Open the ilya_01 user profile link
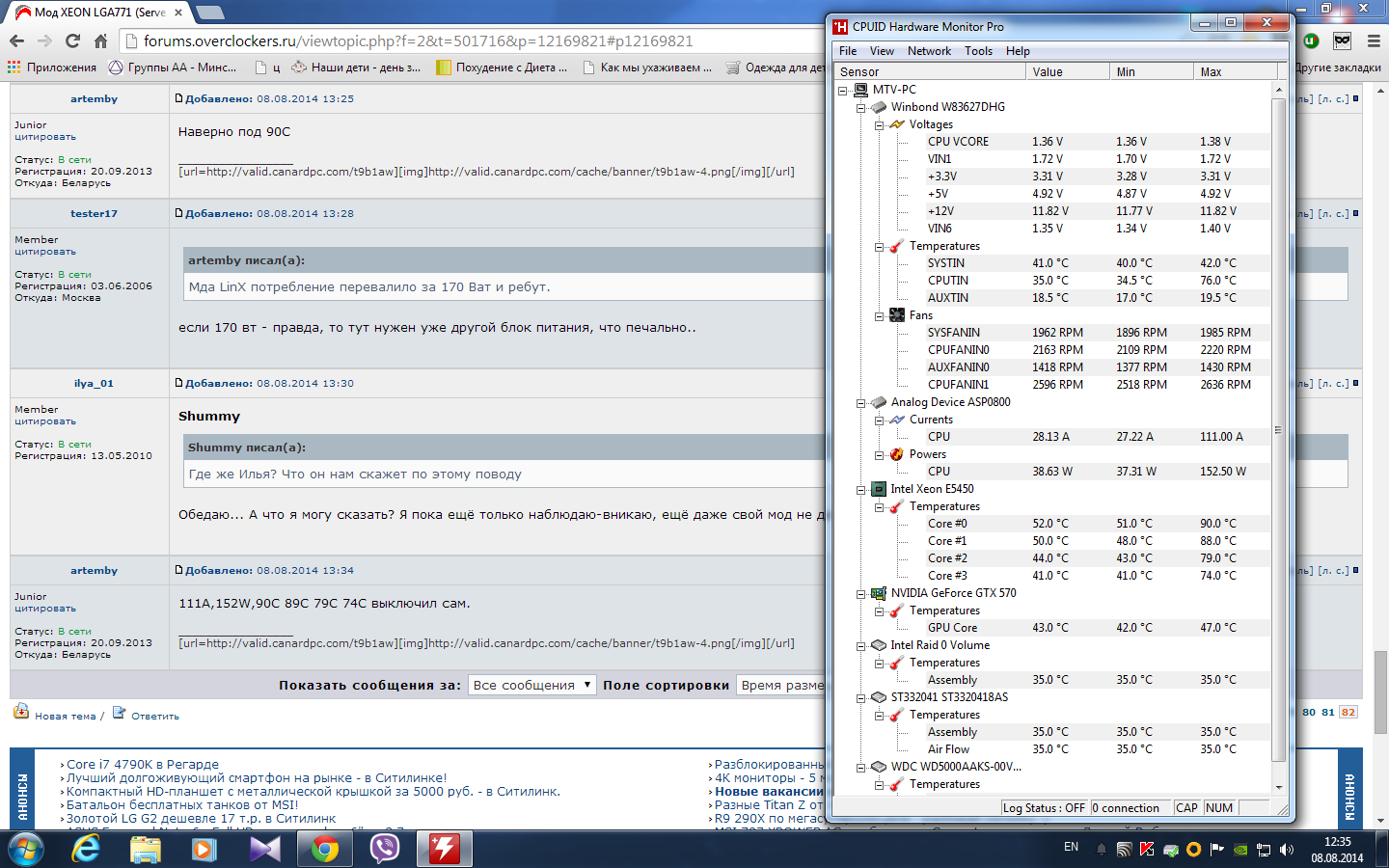1389x868 pixels. click(x=94, y=383)
